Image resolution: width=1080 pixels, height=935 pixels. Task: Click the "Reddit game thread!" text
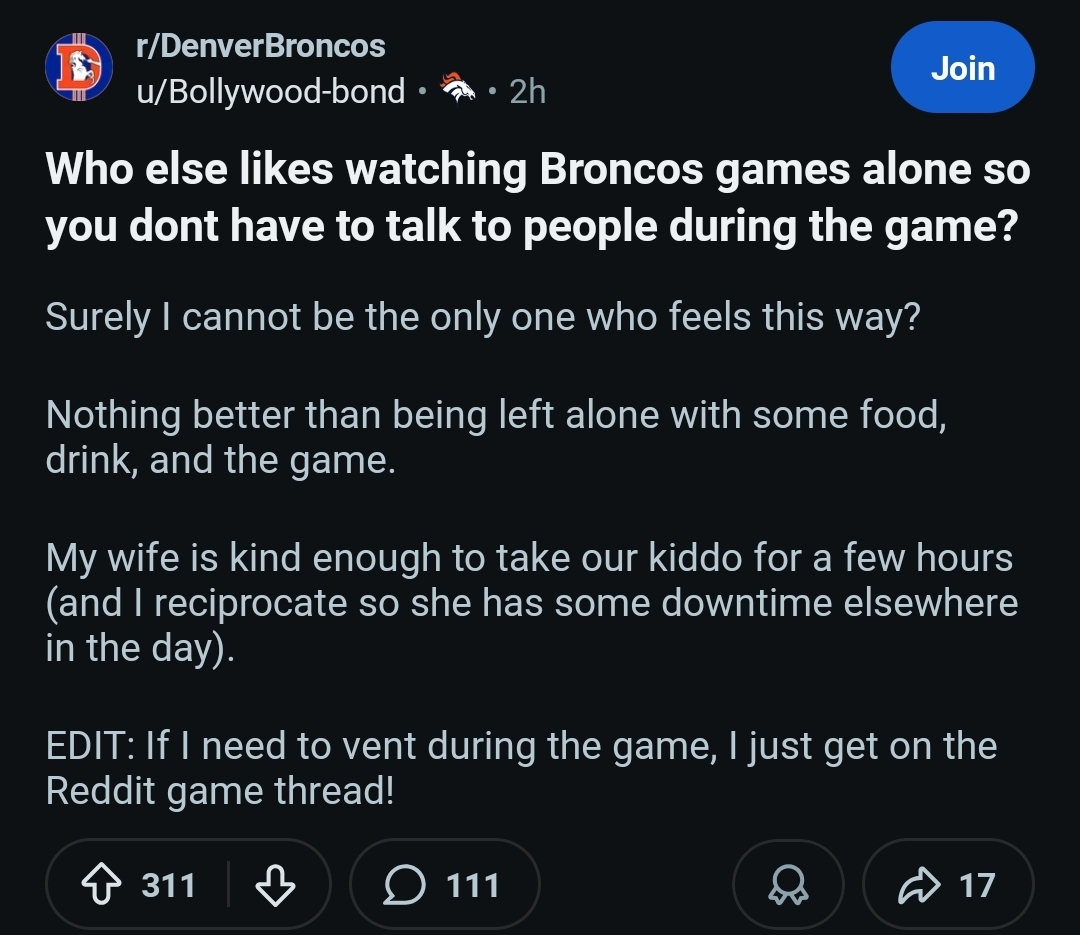(220, 792)
